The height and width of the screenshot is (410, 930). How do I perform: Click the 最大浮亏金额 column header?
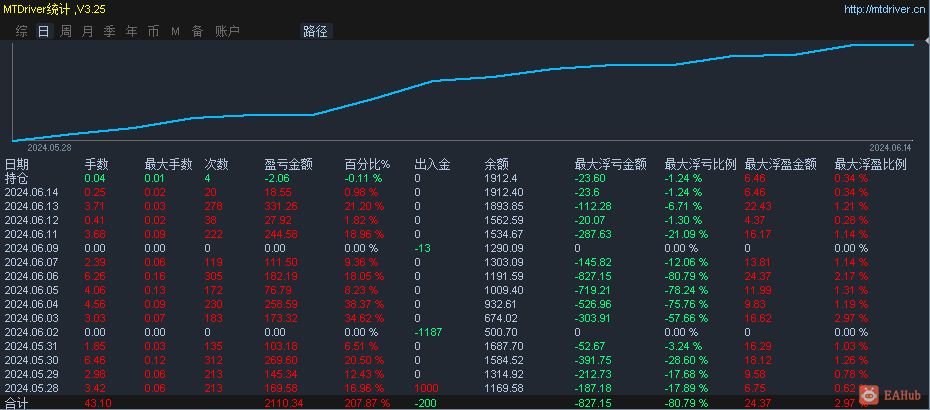coord(610,165)
